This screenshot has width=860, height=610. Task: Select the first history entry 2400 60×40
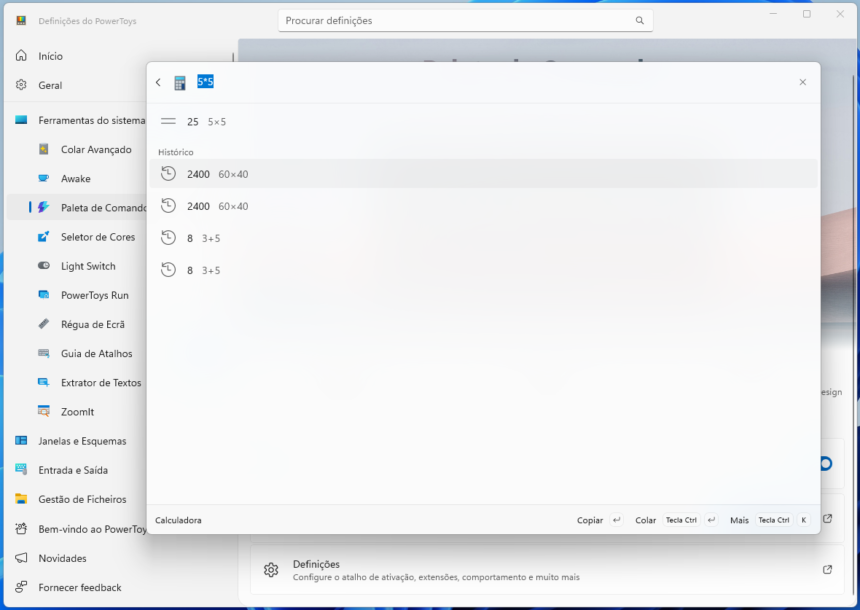483,174
